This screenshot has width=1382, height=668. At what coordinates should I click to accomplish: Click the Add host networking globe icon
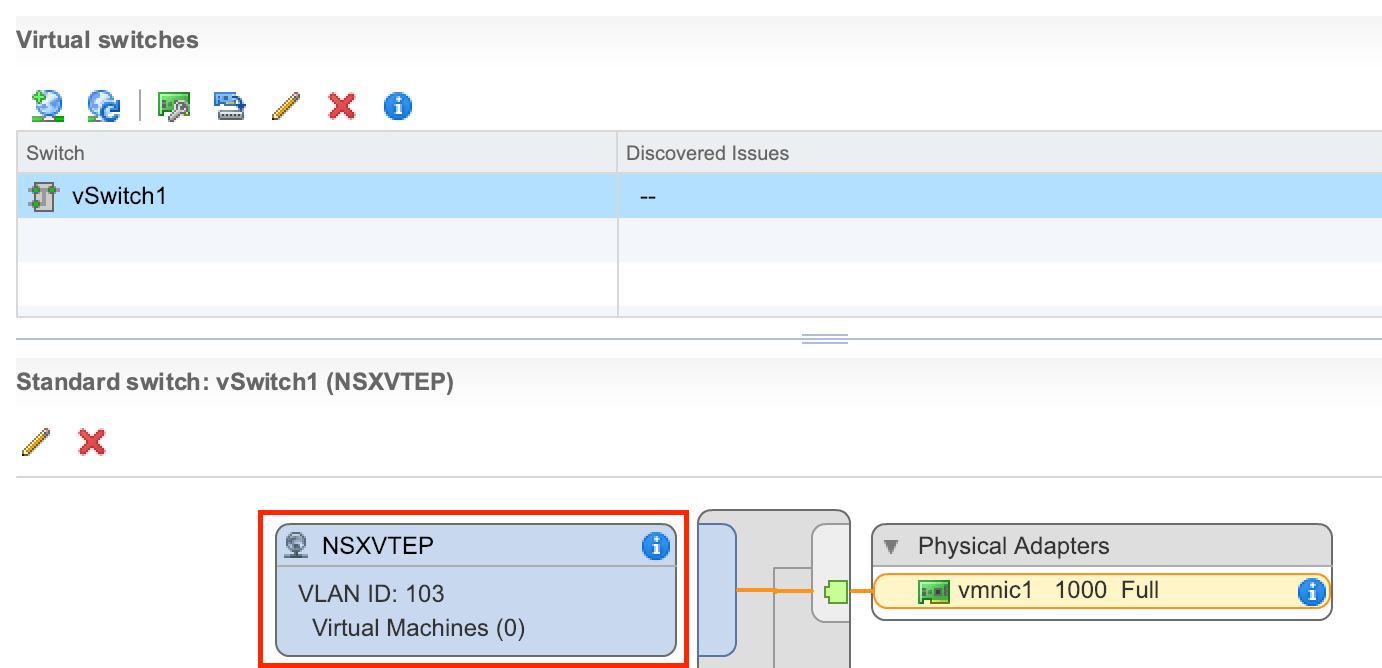click(47, 106)
